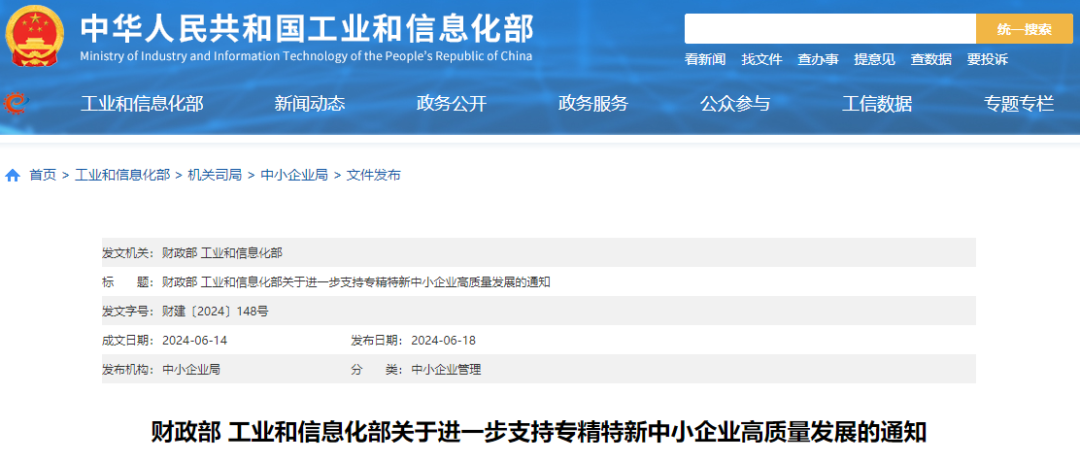This screenshot has height=461, width=1080.
Task: Select the 工信数据 navigation menu
Action: [x=877, y=103]
